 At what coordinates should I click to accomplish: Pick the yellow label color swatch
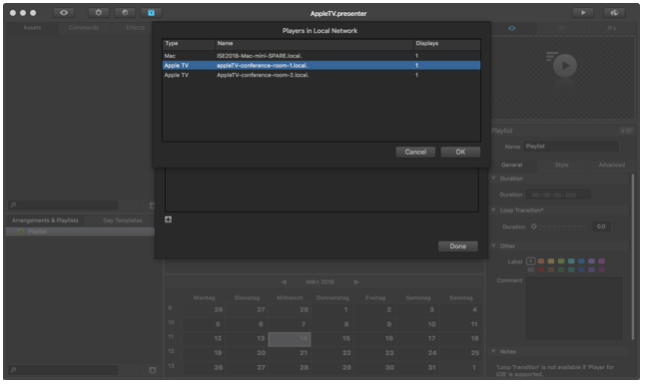tap(551, 261)
